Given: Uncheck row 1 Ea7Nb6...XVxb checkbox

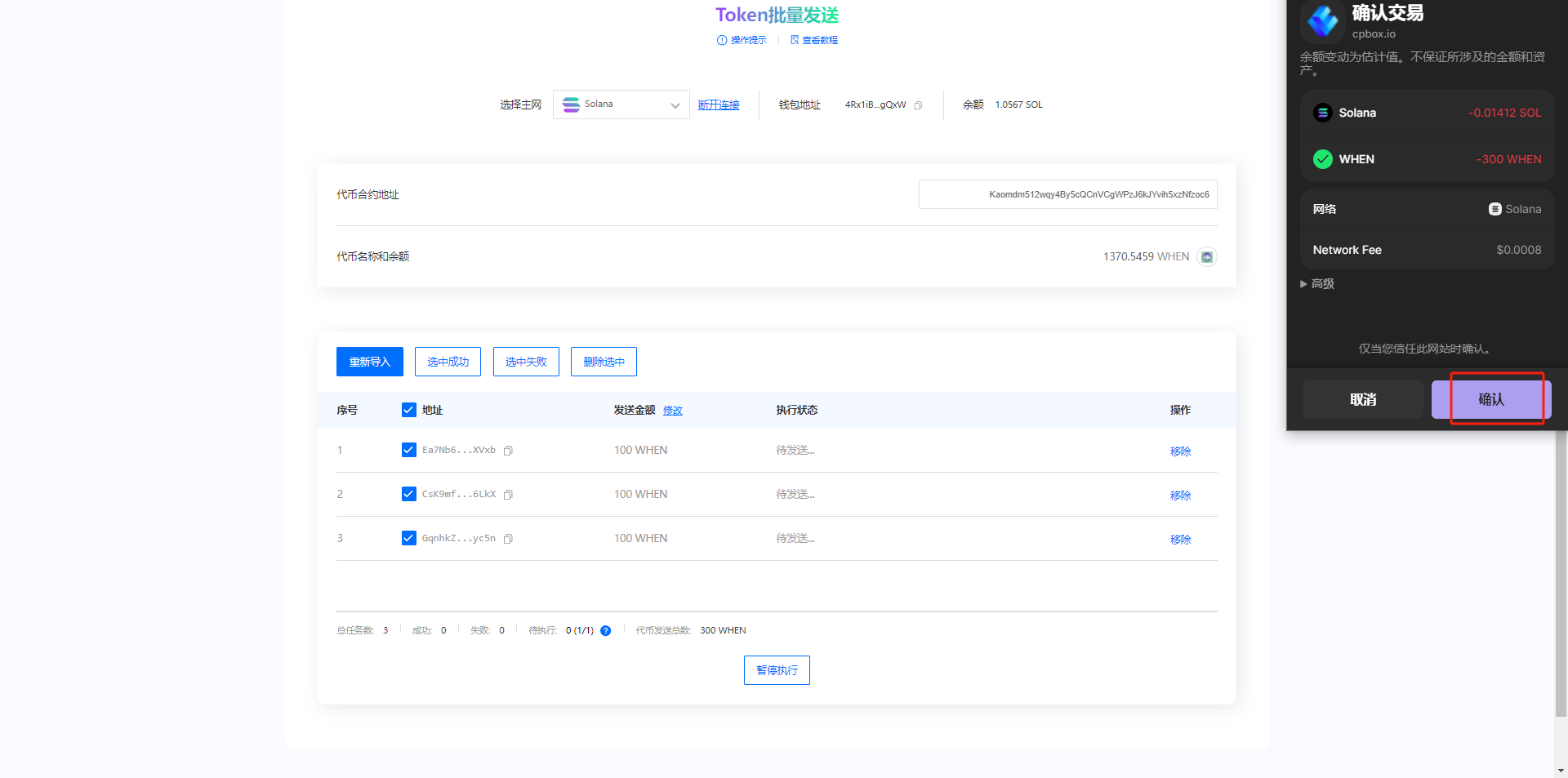Looking at the screenshot, I should [x=409, y=450].
